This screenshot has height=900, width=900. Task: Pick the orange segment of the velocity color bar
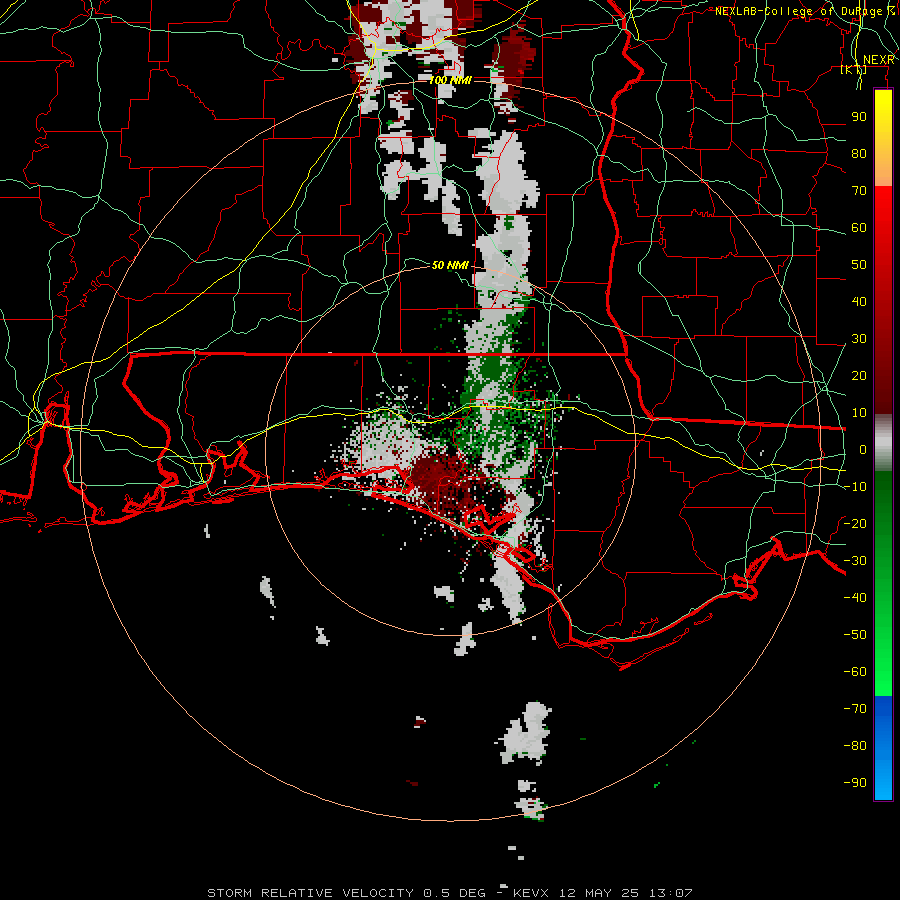tap(883, 168)
